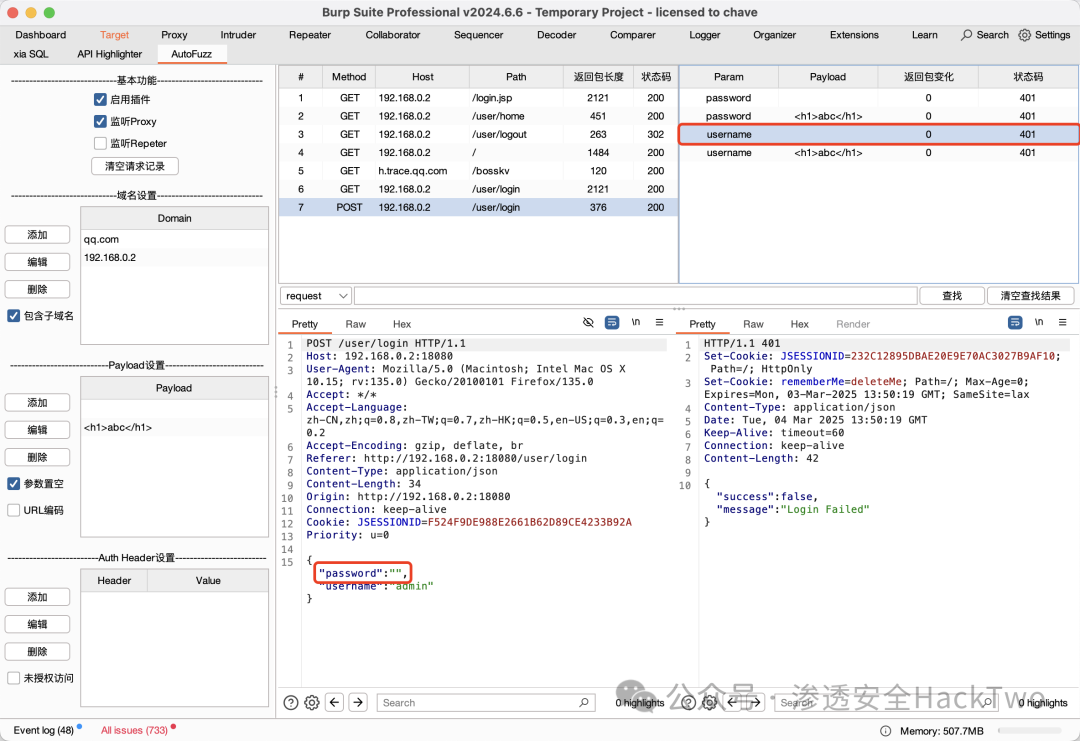This screenshot has height=741, width=1080.
Task: Click the blue Event log notification dot
Action: 80,727
